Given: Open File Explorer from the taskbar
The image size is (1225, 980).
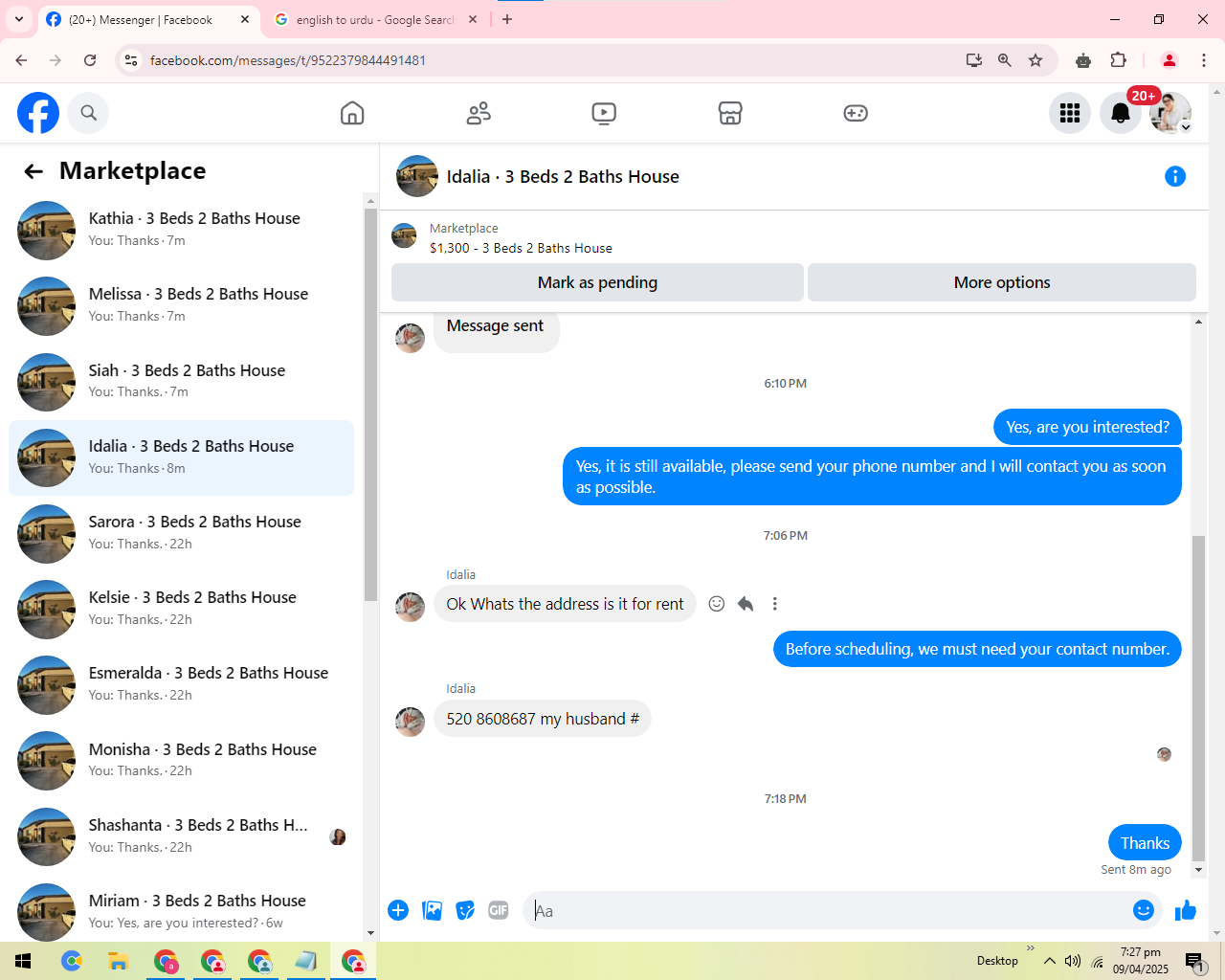Looking at the screenshot, I should coord(119,961).
